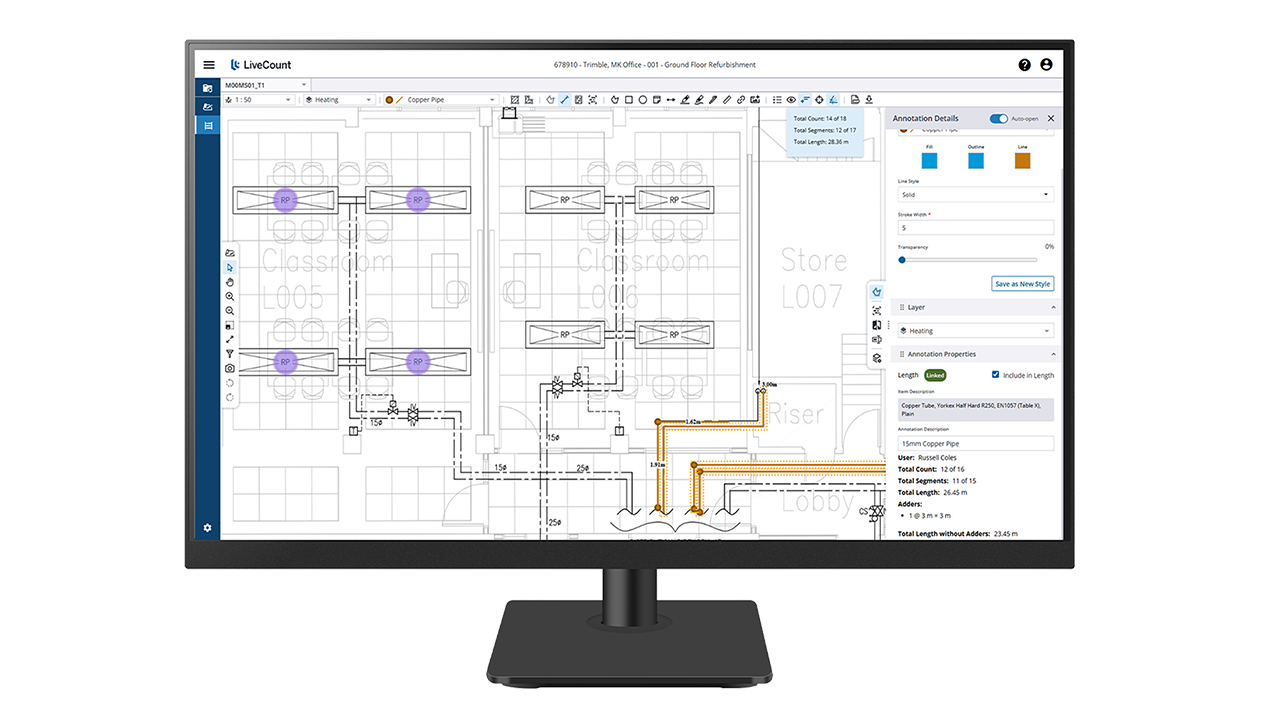Open the takeoff view in left sidebar
Viewport: 1262px width, 708px height.
coord(208,125)
